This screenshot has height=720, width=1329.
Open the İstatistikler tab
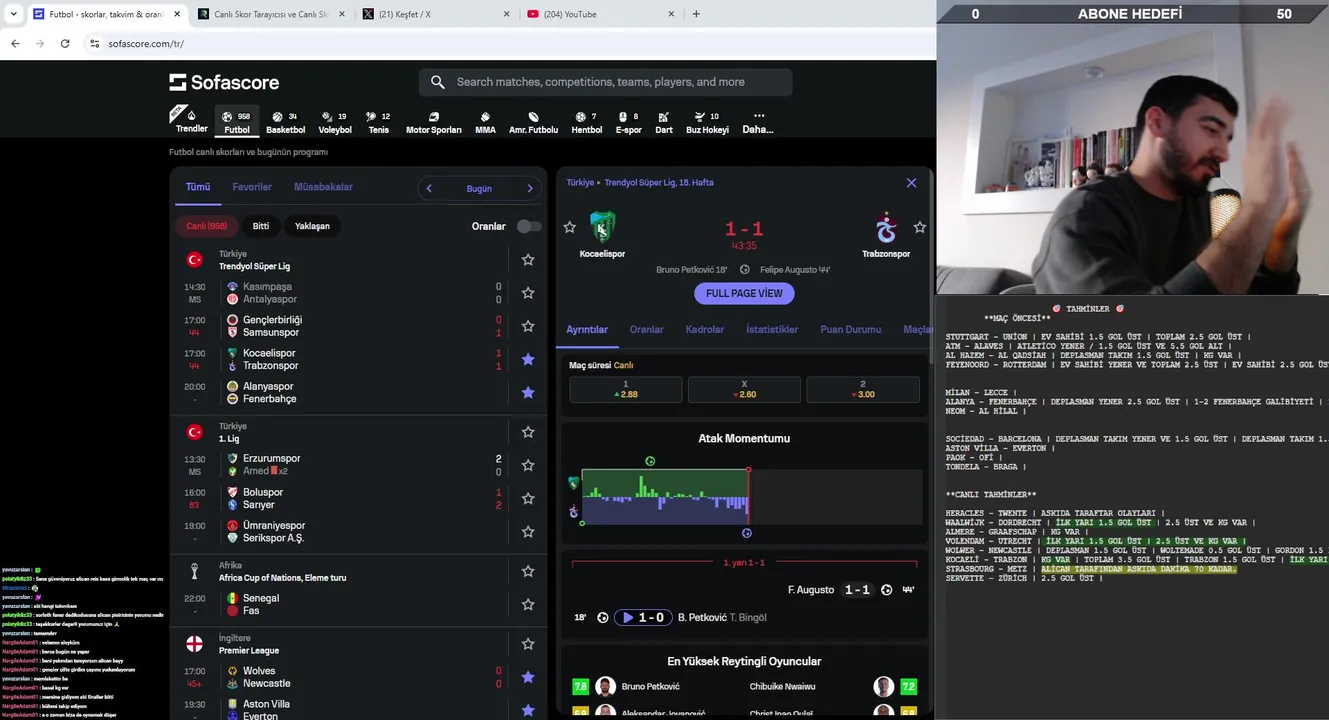click(x=772, y=329)
